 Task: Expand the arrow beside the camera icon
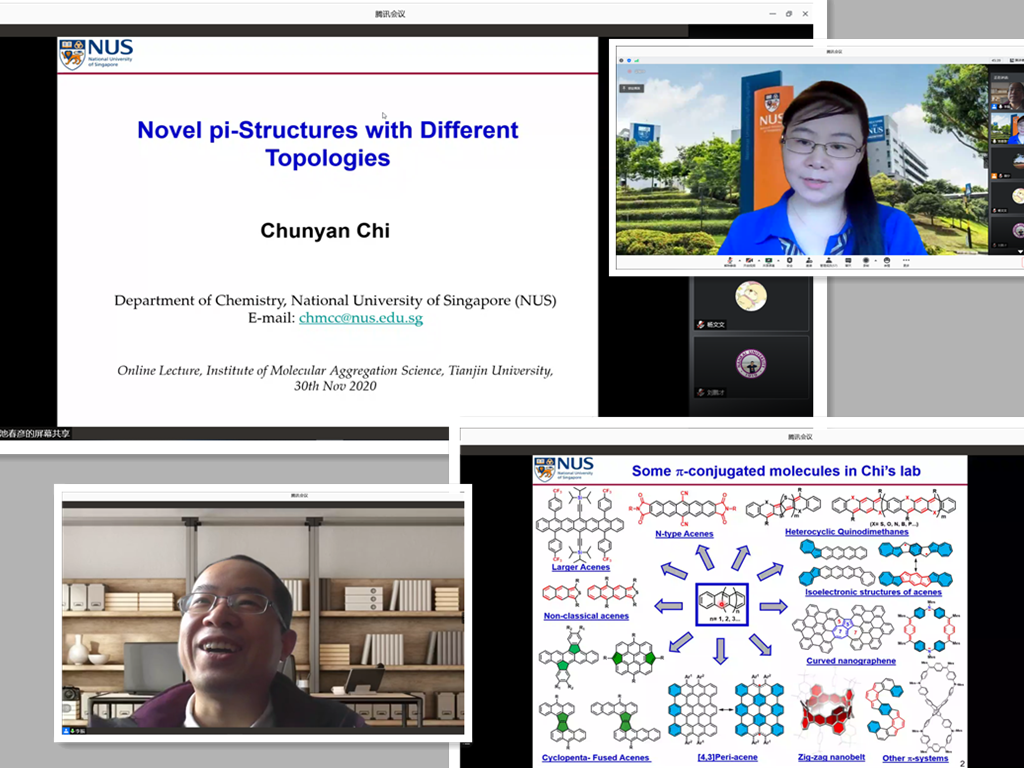[759, 260]
